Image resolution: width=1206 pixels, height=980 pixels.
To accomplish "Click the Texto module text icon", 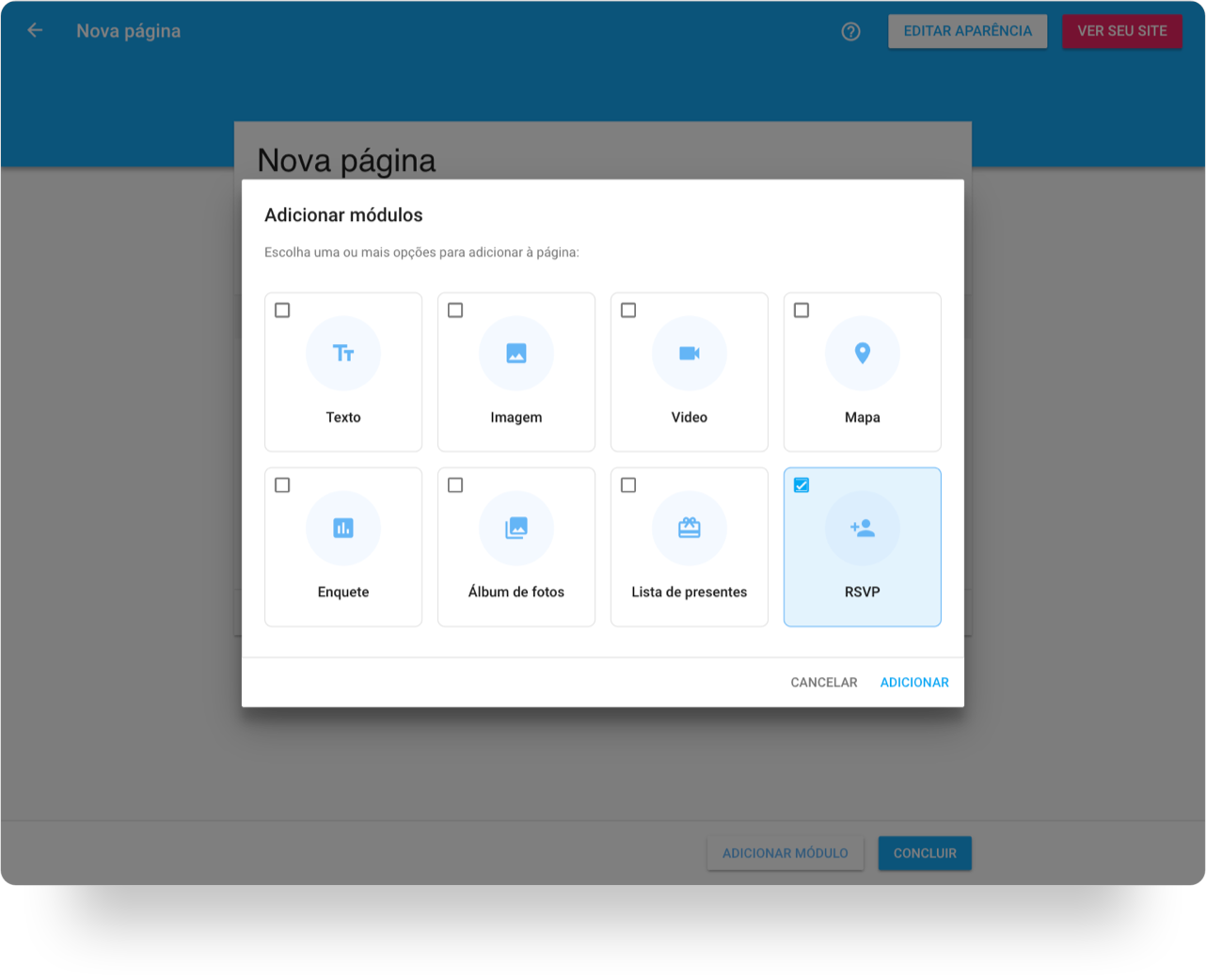I will (343, 354).
